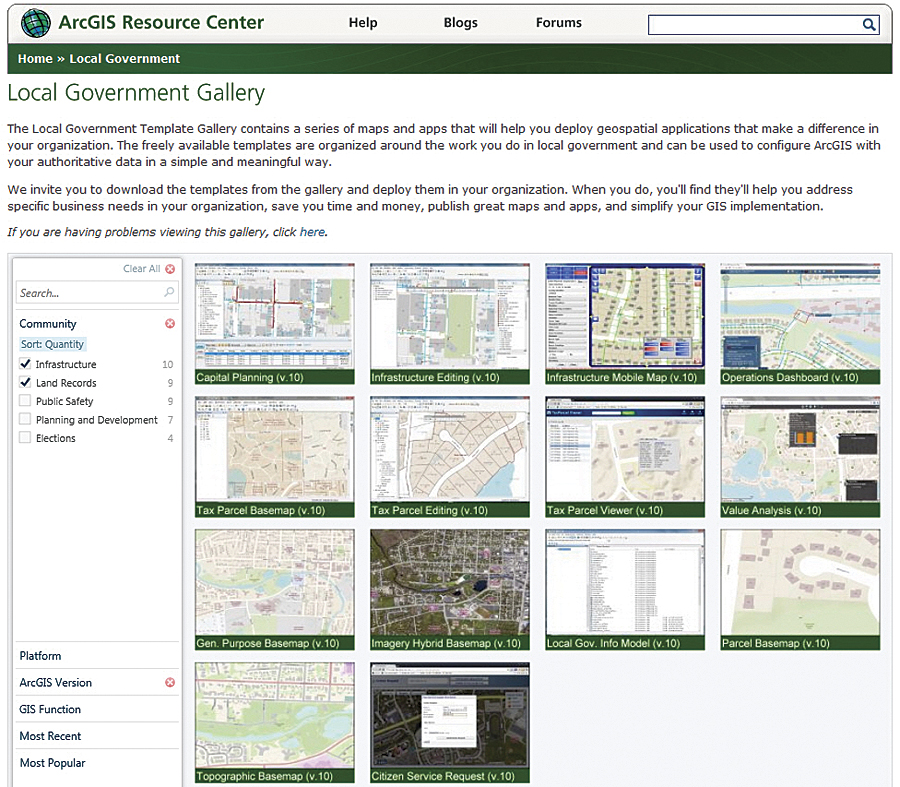Open the Blogs menu item
The image size is (900, 787).
(x=460, y=22)
